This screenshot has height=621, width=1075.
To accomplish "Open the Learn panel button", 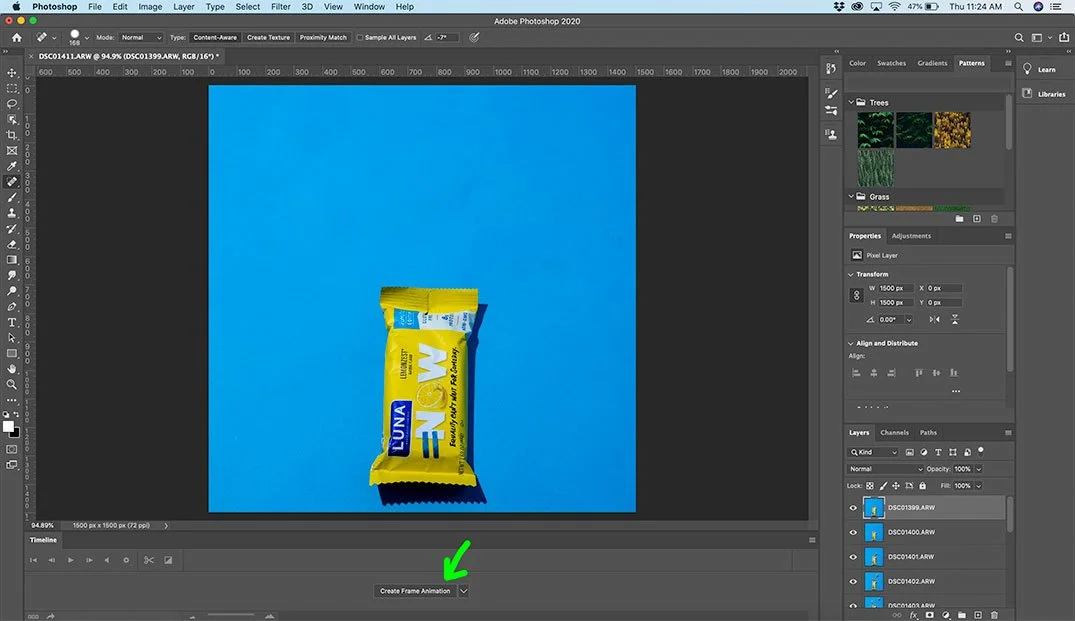I will pos(1040,69).
